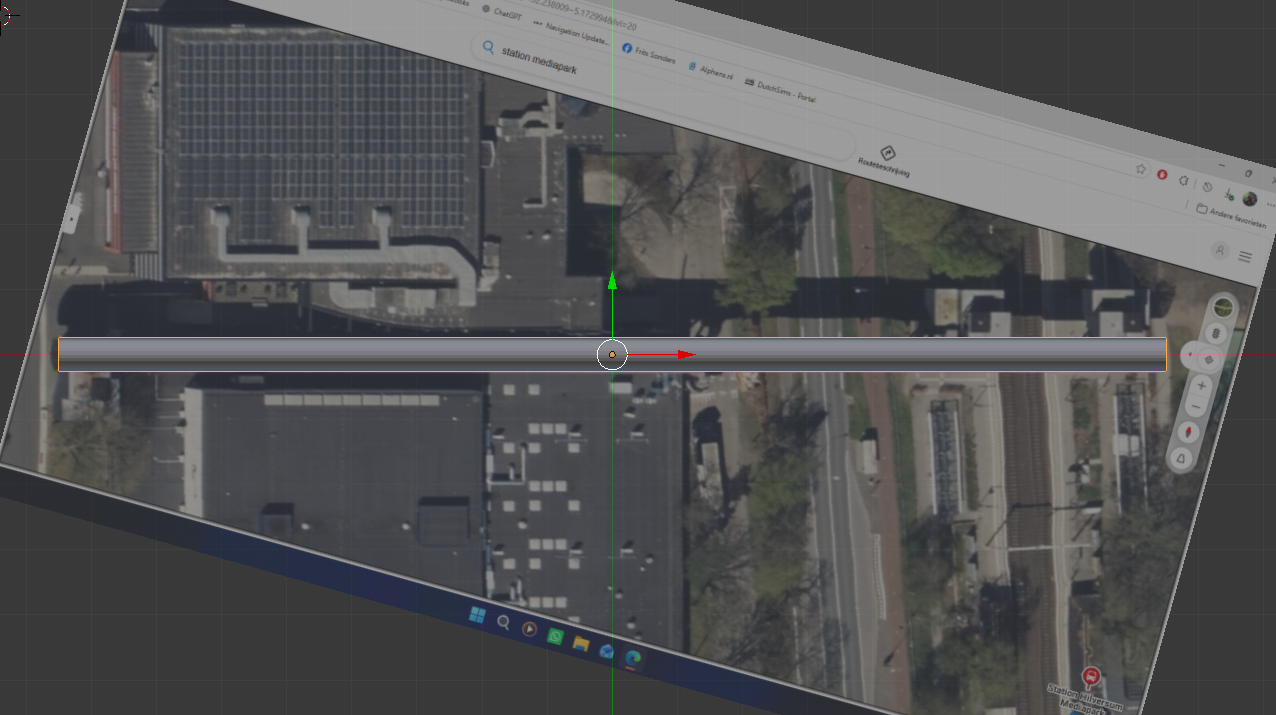Viewport: 1276px width, 715px height.
Task: Open the map hamburger menu
Action: pyautogui.click(x=1245, y=257)
